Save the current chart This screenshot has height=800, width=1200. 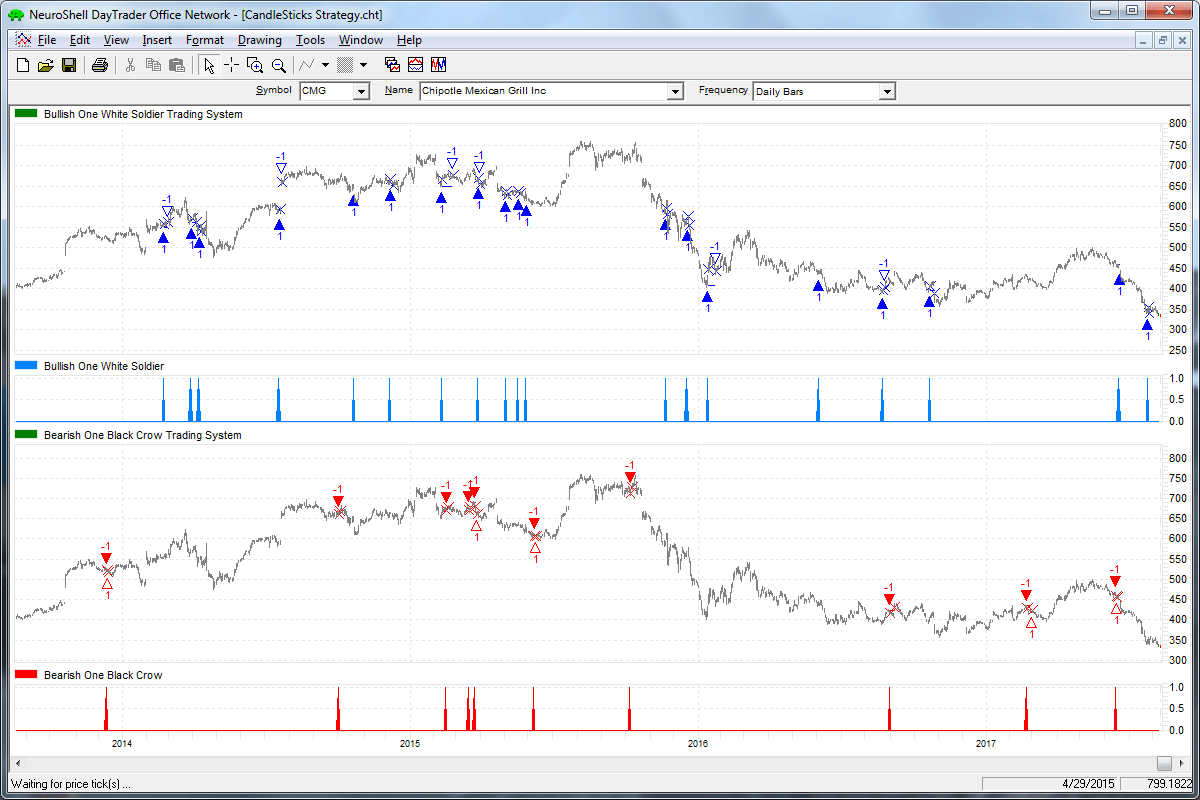pos(69,65)
